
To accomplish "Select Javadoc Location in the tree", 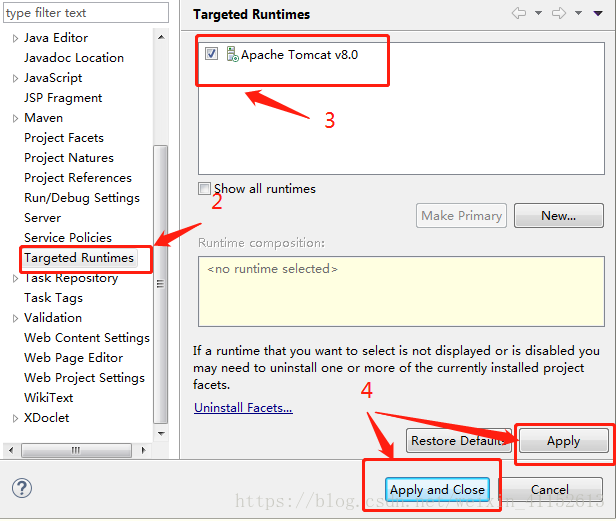I will (74, 58).
